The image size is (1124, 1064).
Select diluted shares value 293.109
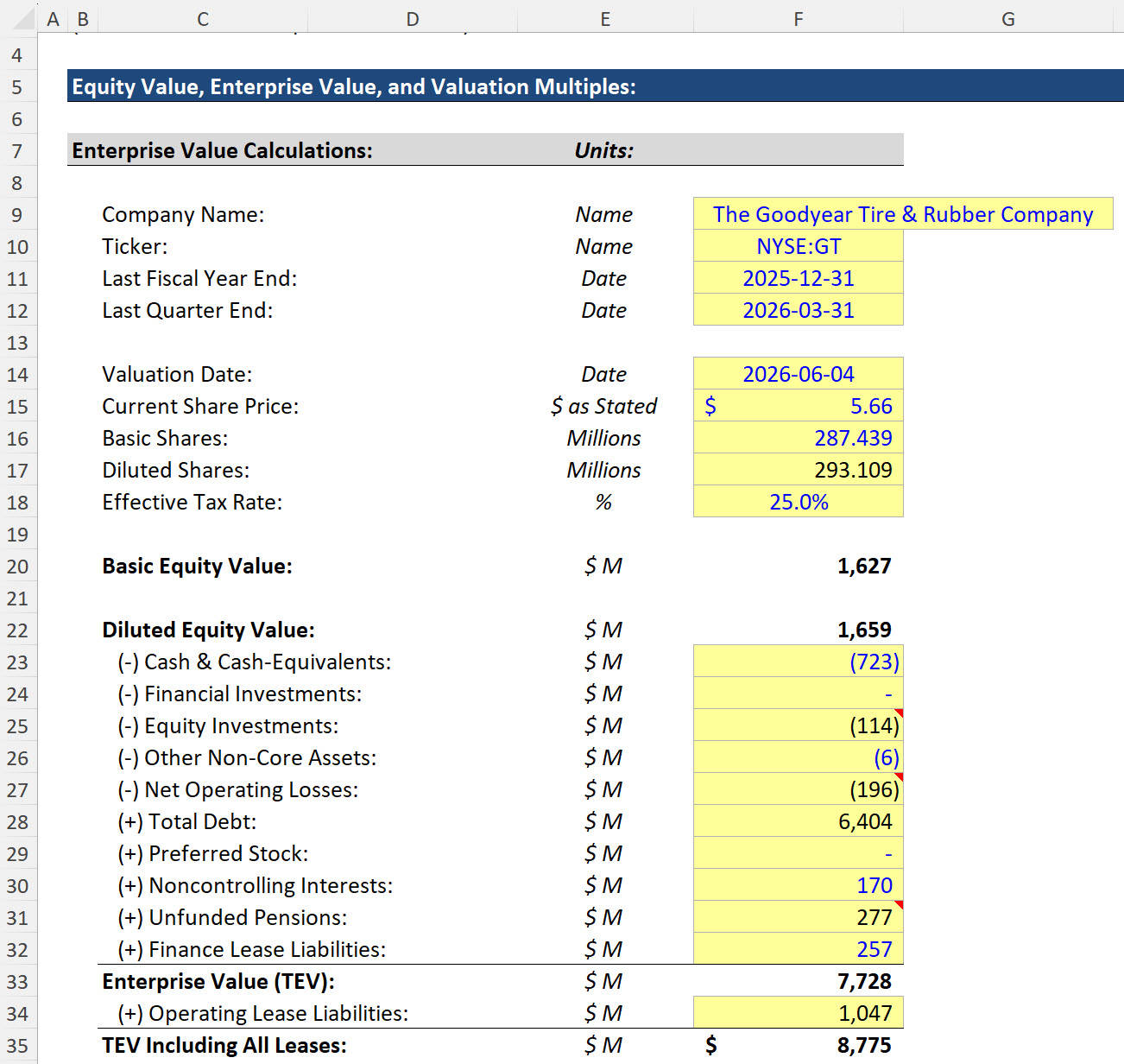[x=799, y=470]
